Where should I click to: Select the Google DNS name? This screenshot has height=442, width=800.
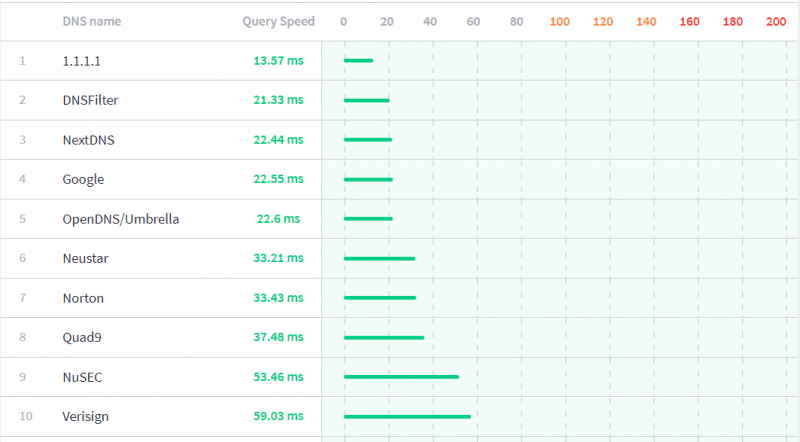(x=83, y=180)
